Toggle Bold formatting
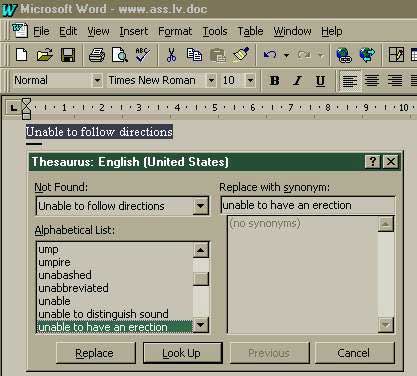417x376 pixels. [275, 80]
